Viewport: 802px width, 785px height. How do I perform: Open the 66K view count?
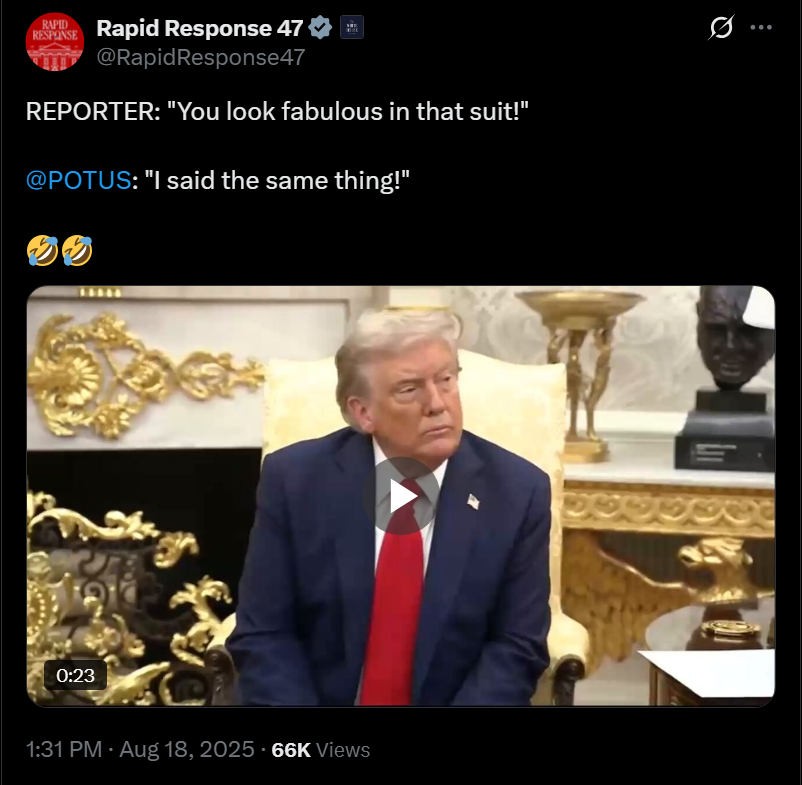point(291,750)
